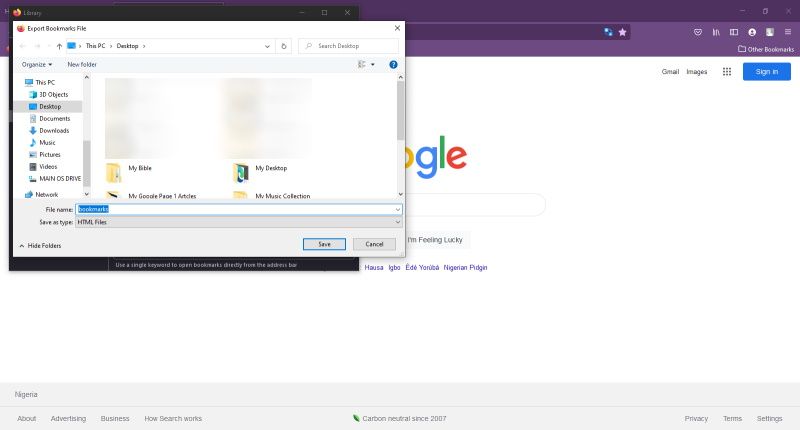Switch Google language to Igbo

click(394, 267)
